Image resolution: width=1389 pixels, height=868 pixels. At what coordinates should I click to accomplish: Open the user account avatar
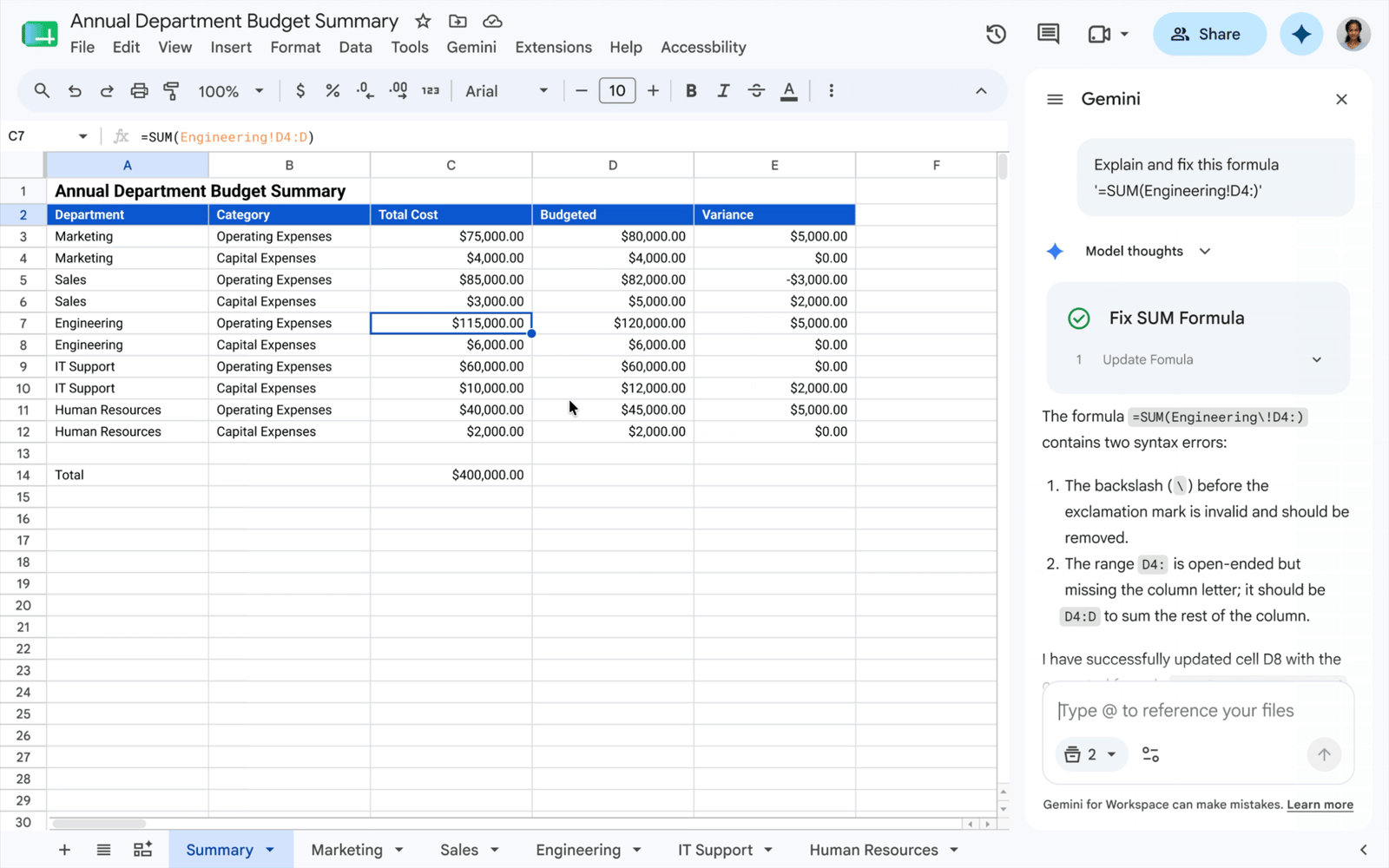(1353, 34)
